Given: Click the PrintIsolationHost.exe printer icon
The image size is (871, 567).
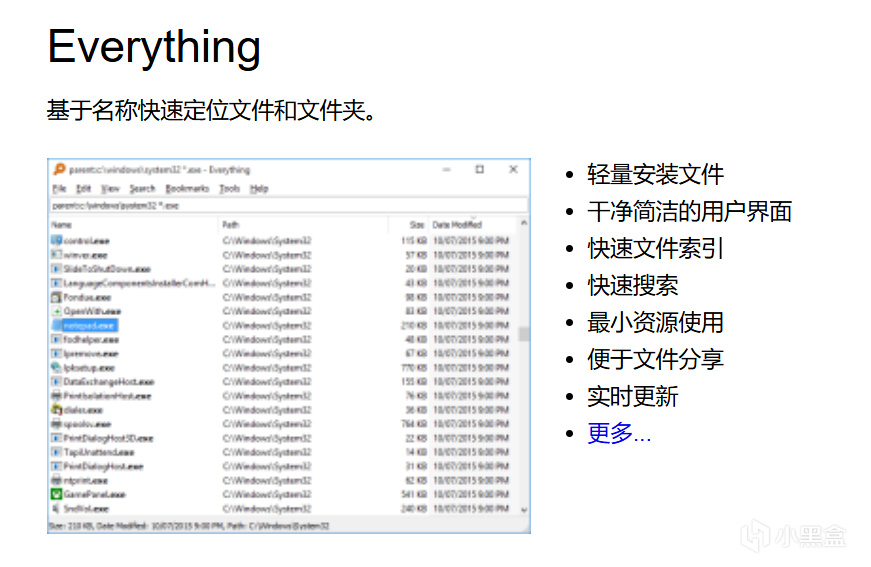Looking at the screenshot, I should tap(56, 396).
